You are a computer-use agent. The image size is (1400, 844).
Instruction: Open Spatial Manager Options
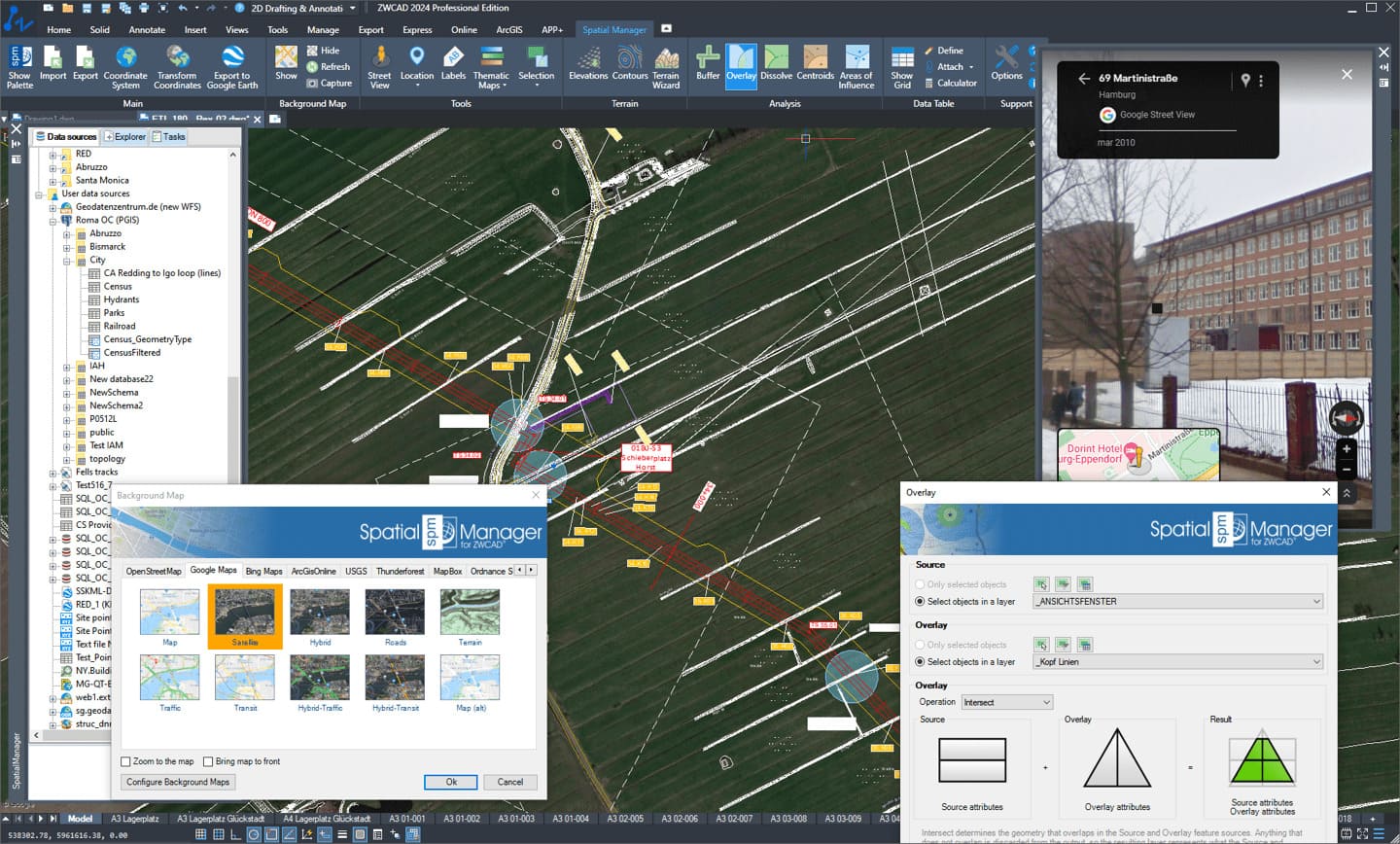pos(1007,64)
